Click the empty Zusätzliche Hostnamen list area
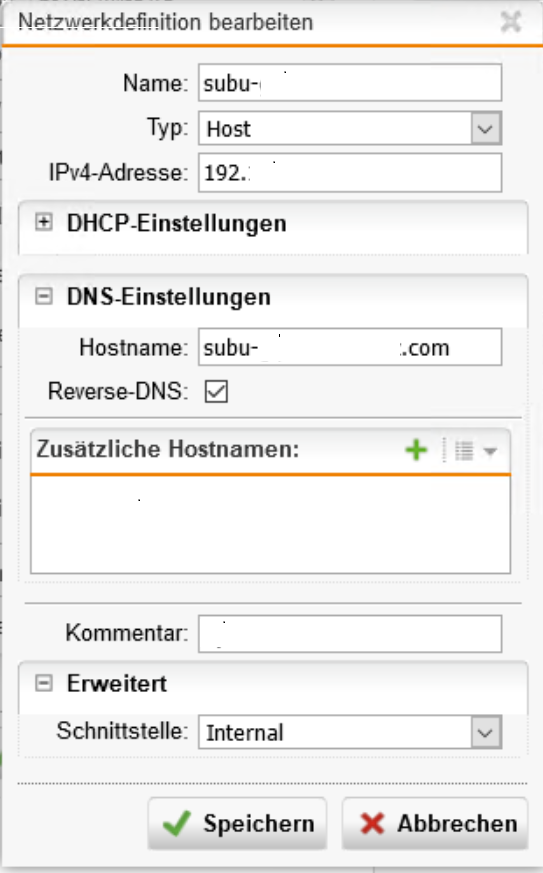Screen dimensions: 543x873 tap(271, 524)
